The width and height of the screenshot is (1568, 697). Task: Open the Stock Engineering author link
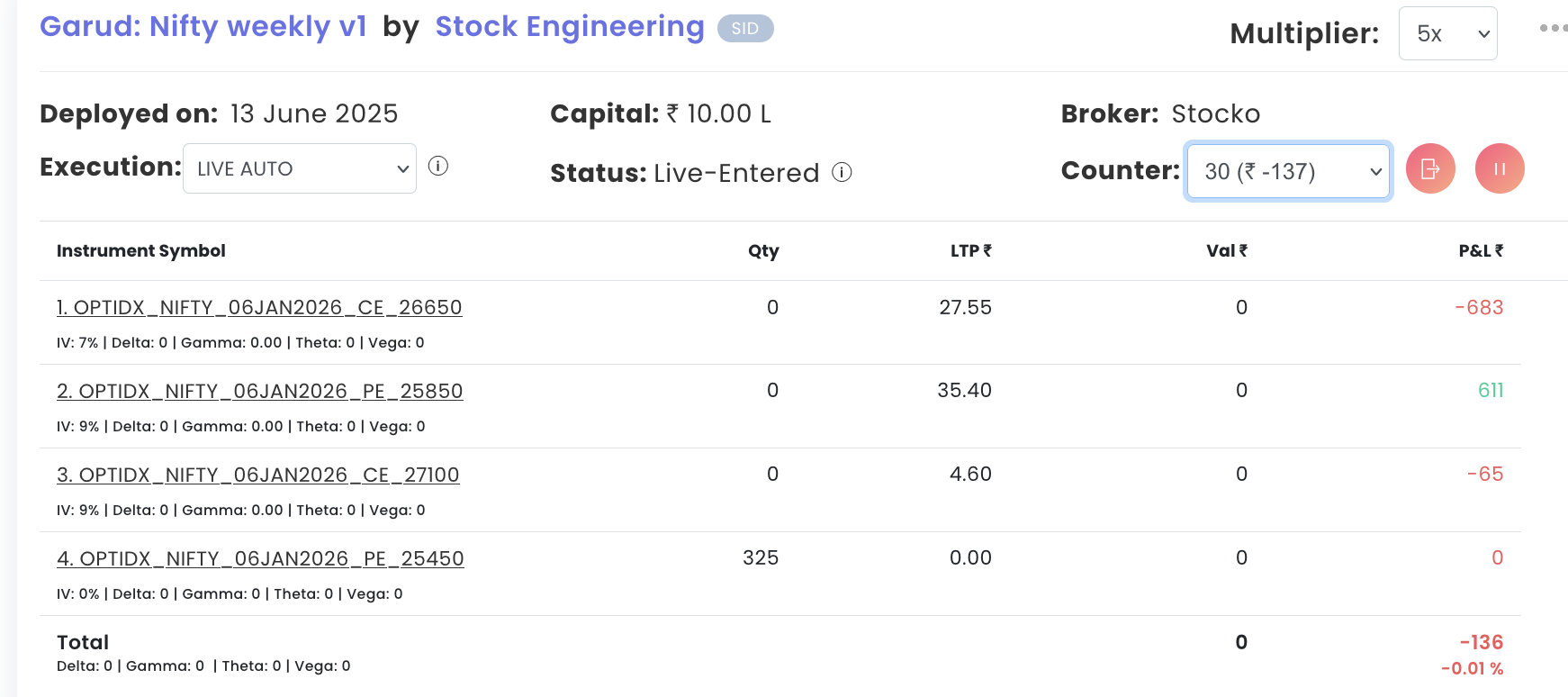(x=569, y=27)
